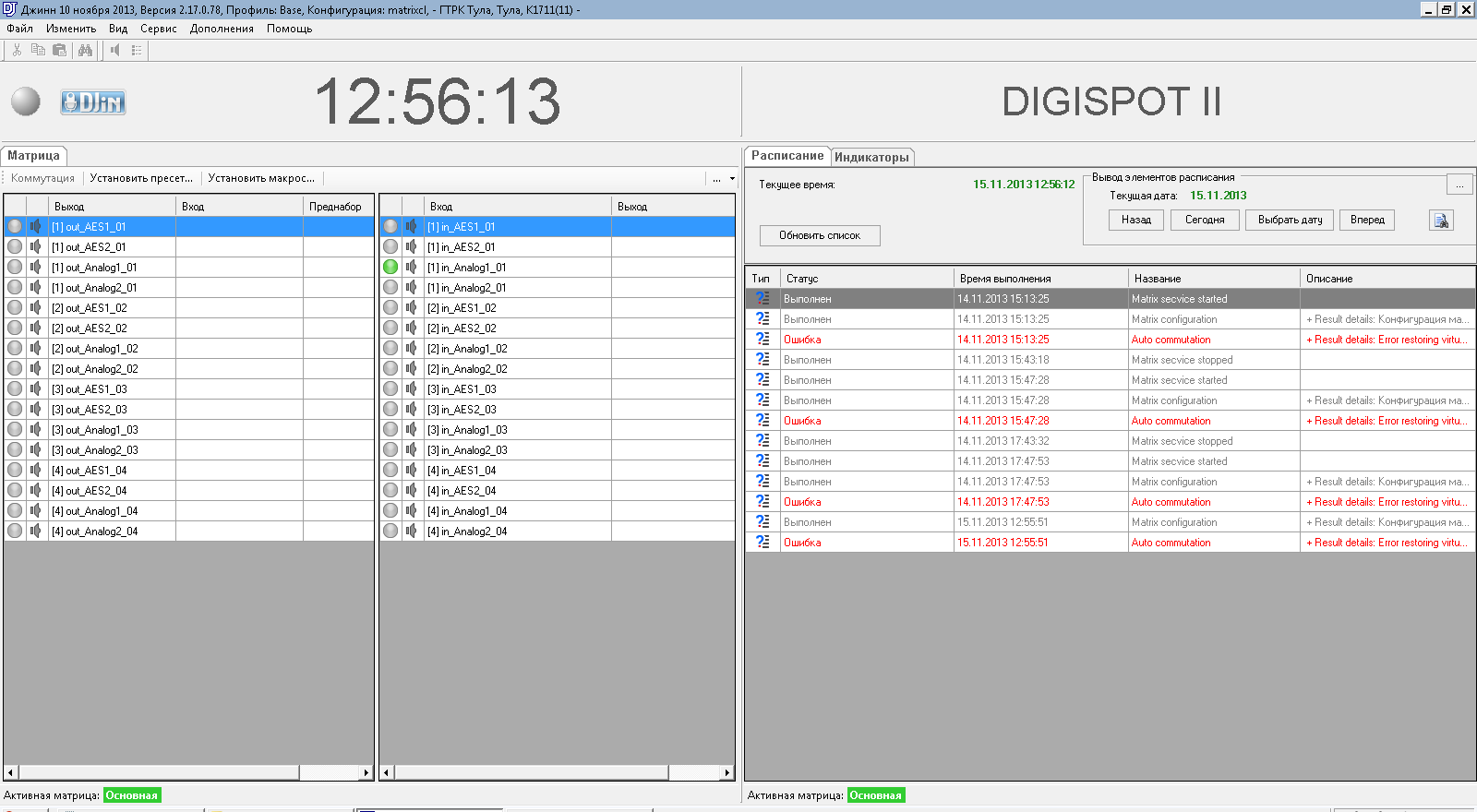Open the Вид menu
Screen dimensions: 1477x812
point(118,29)
